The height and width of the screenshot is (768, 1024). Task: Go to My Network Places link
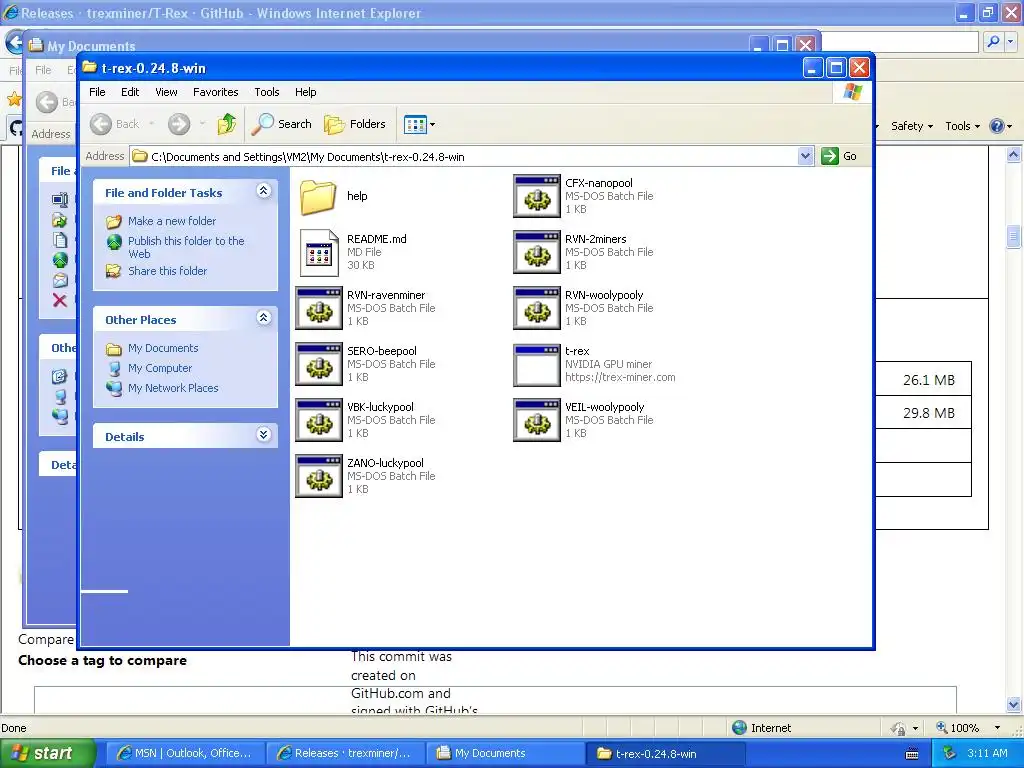coord(173,388)
